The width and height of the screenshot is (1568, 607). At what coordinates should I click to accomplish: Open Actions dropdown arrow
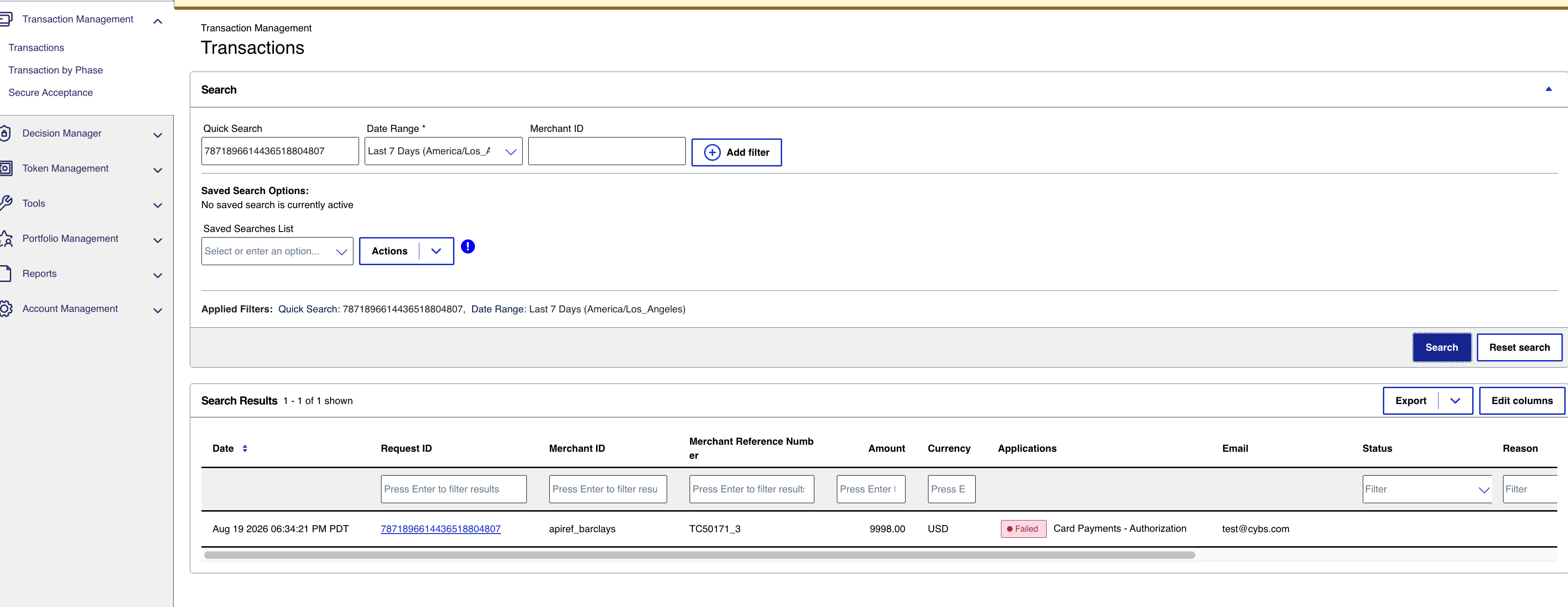point(436,251)
